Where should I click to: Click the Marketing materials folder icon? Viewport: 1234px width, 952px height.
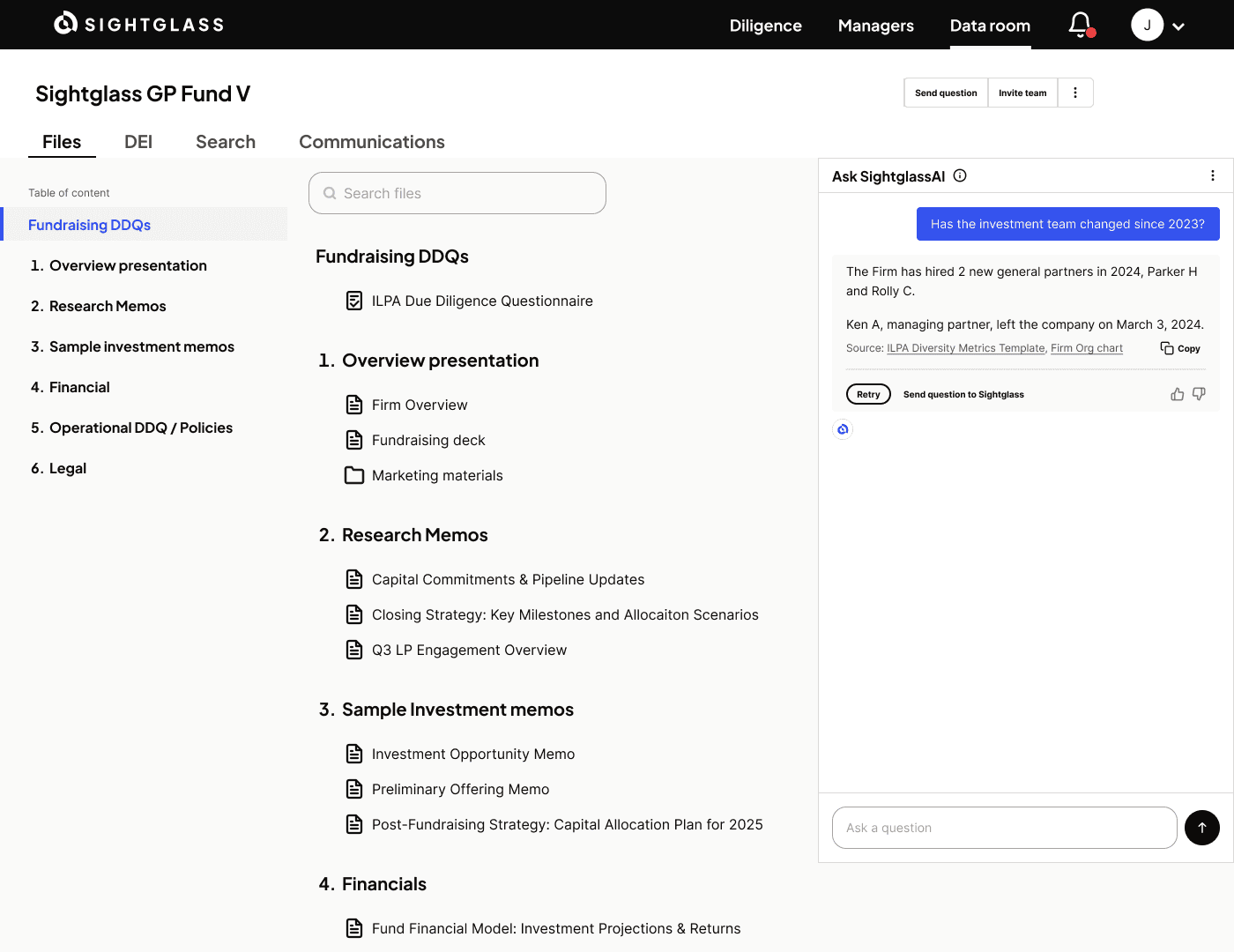pos(354,475)
